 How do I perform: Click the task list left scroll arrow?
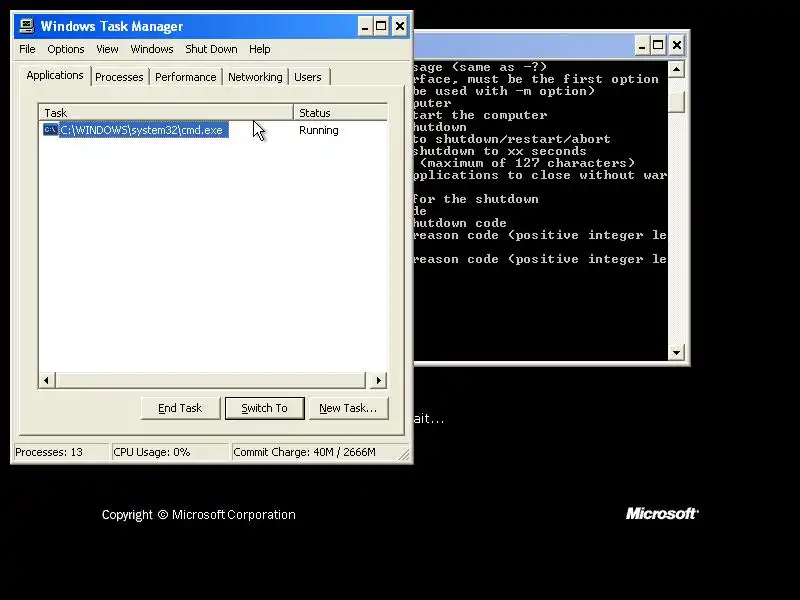coord(47,380)
